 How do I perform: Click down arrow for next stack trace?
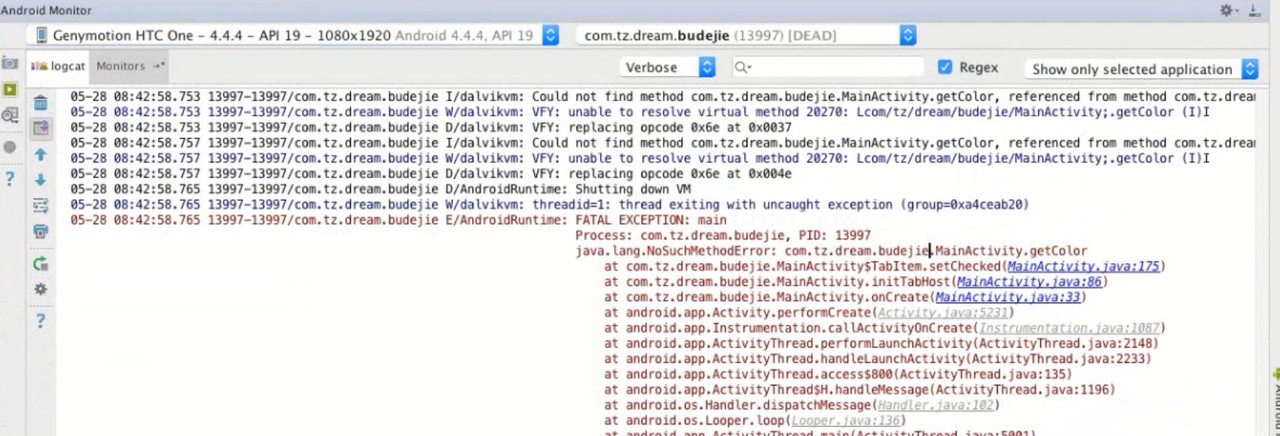pos(40,180)
